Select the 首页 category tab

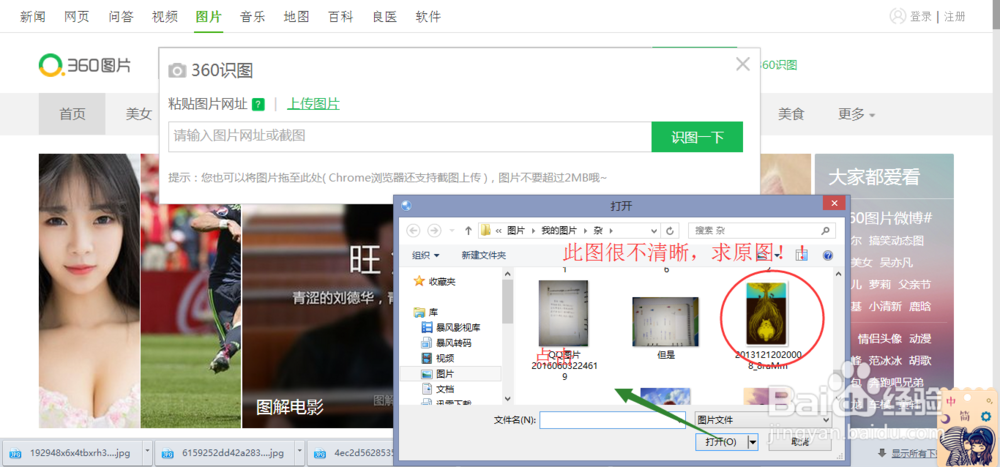click(x=72, y=114)
